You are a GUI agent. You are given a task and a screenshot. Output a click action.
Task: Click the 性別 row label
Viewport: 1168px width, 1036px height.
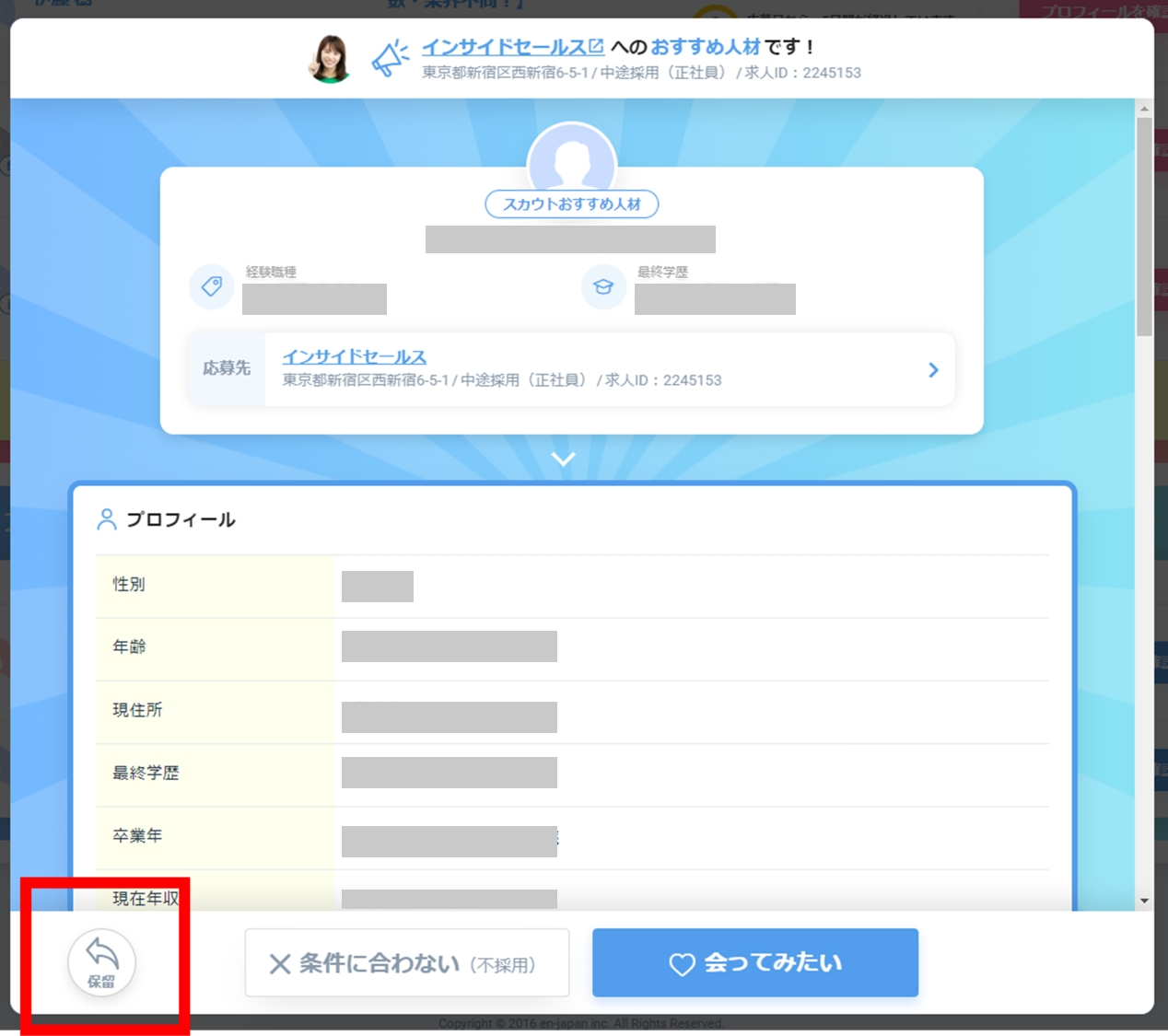(x=129, y=584)
